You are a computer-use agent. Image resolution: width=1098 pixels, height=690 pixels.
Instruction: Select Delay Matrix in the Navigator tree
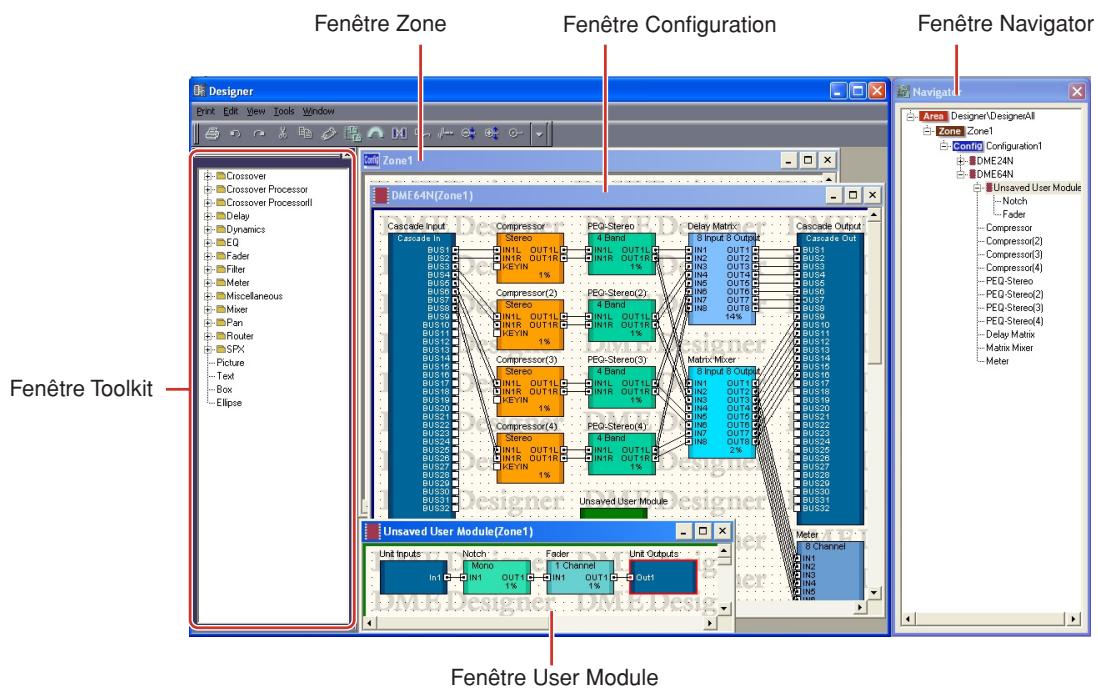click(x=1010, y=334)
